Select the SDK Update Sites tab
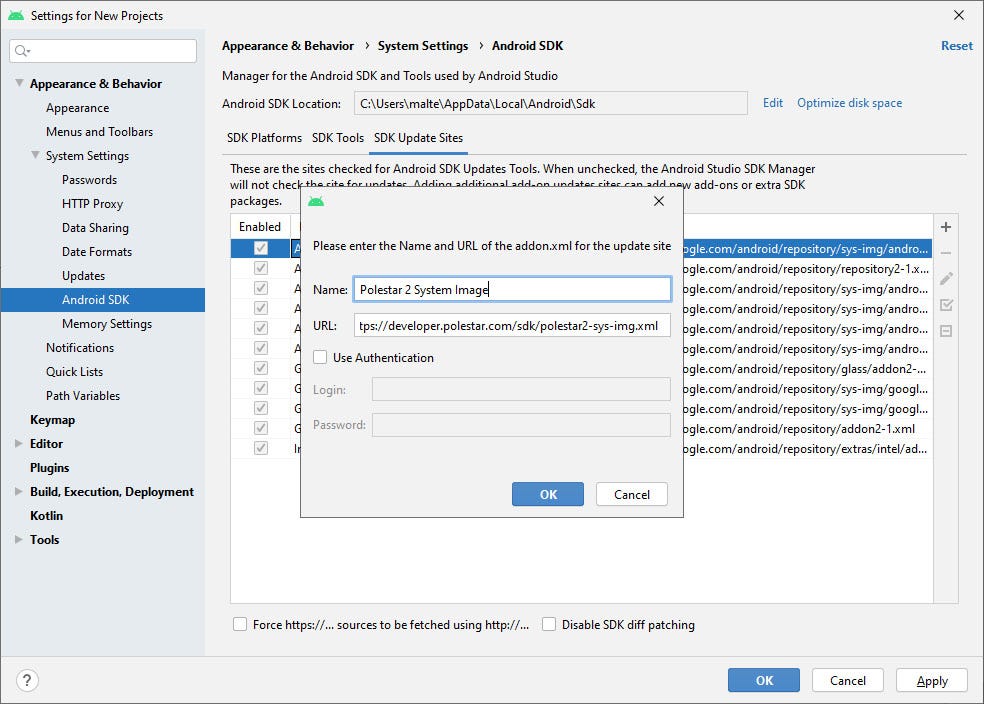Image resolution: width=984 pixels, height=704 pixels. (x=419, y=138)
